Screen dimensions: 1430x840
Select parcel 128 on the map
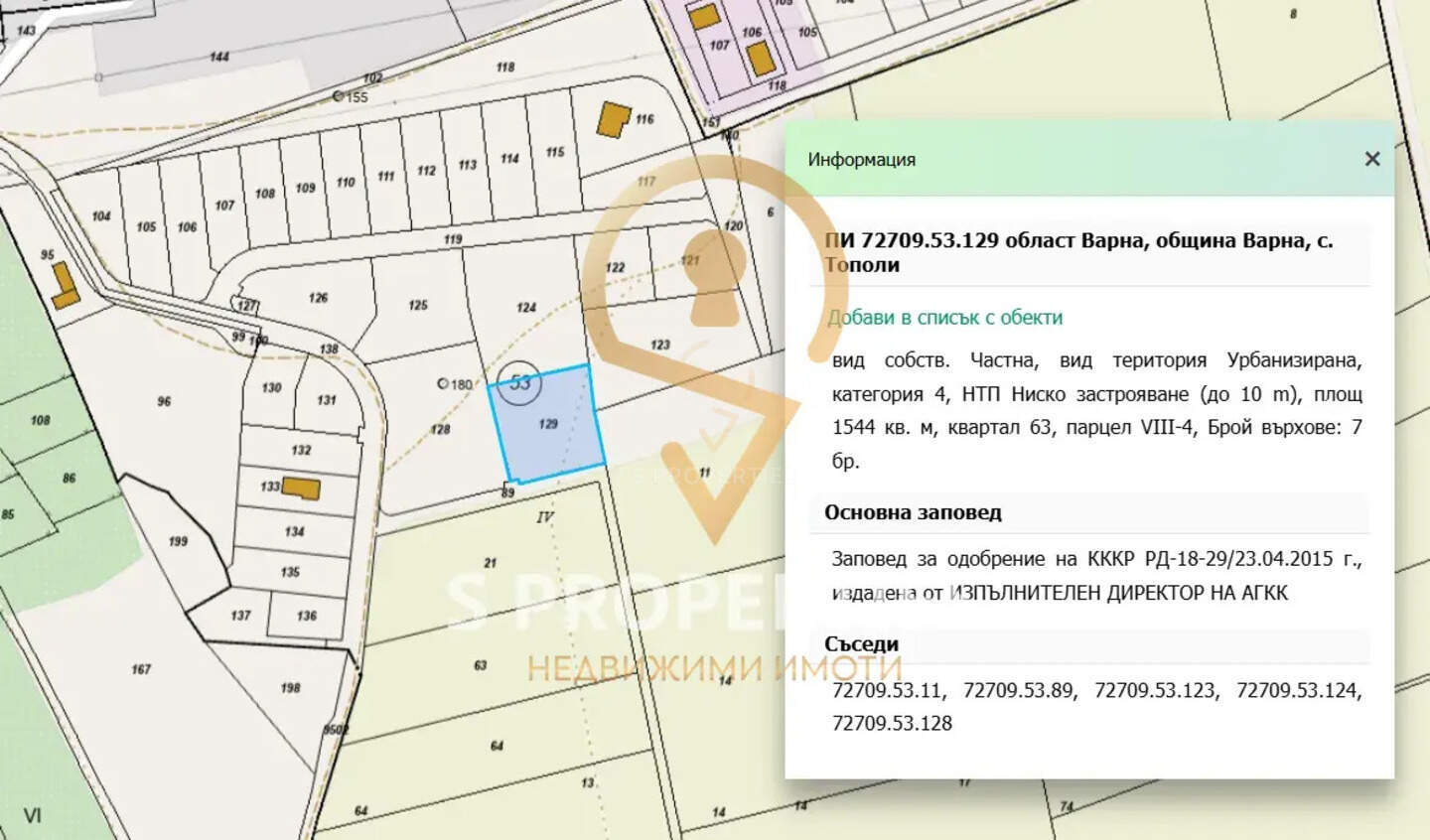[440, 429]
